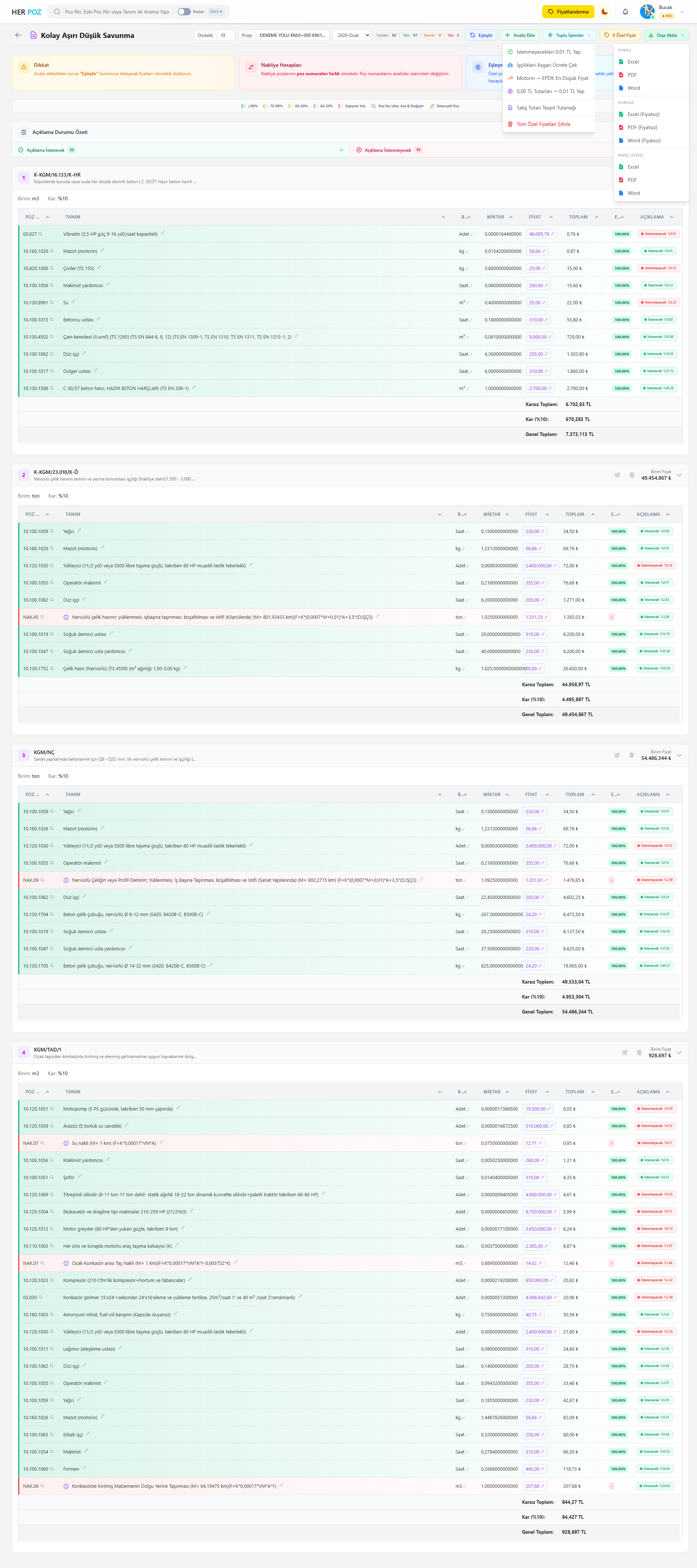Toggle the İstenmeyecek status badge on the Vibratör row
This screenshot has height=1568, width=697.
(658, 234)
